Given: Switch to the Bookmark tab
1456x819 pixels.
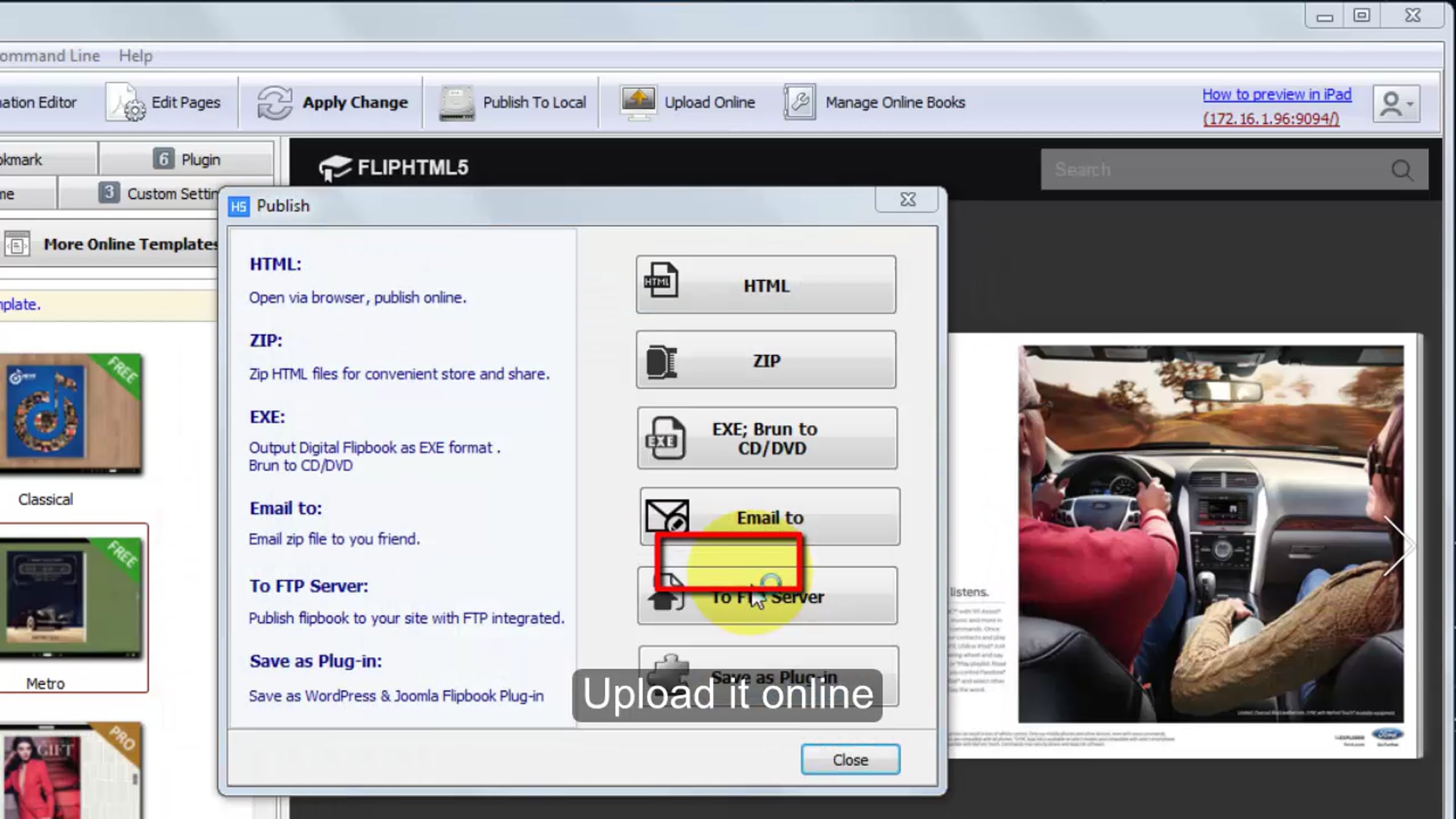Looking at the screenshot, I should [x=47, y=159].
